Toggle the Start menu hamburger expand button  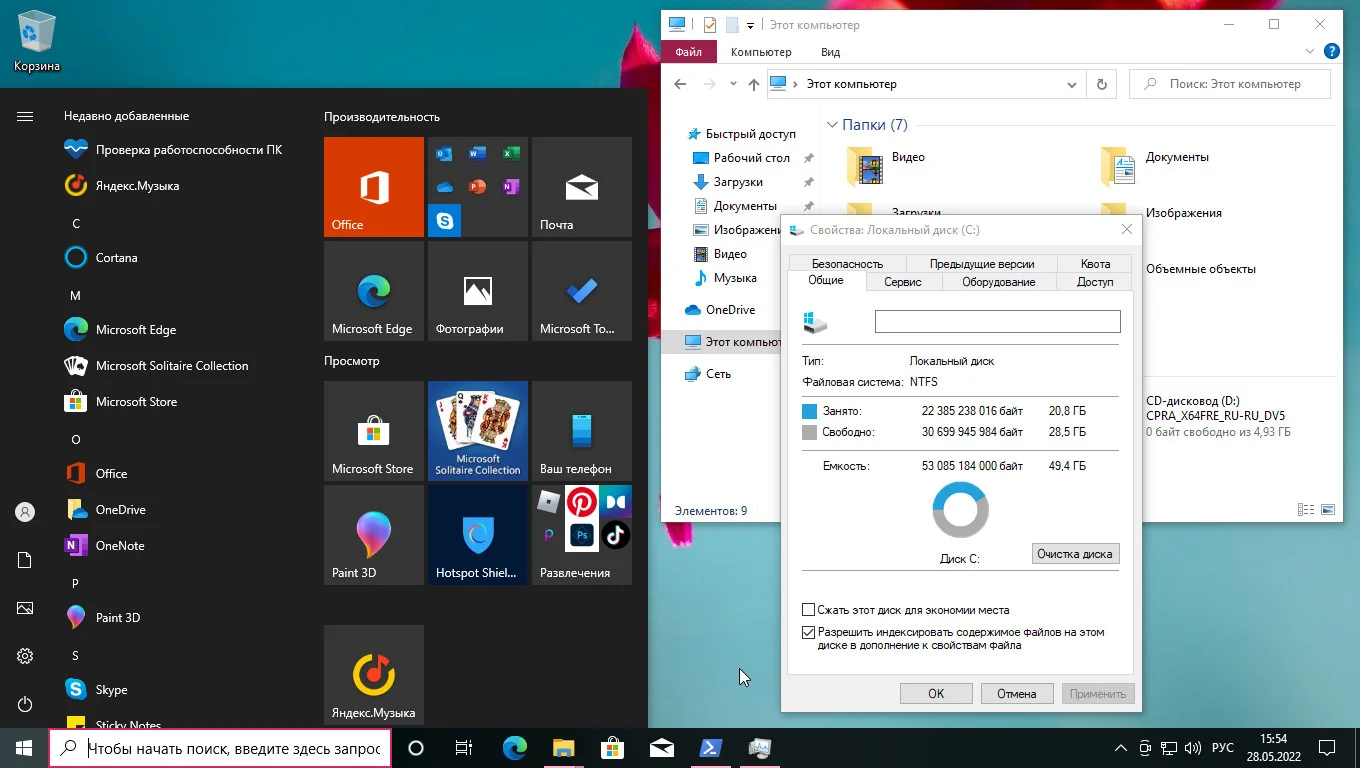click(25, 117)
